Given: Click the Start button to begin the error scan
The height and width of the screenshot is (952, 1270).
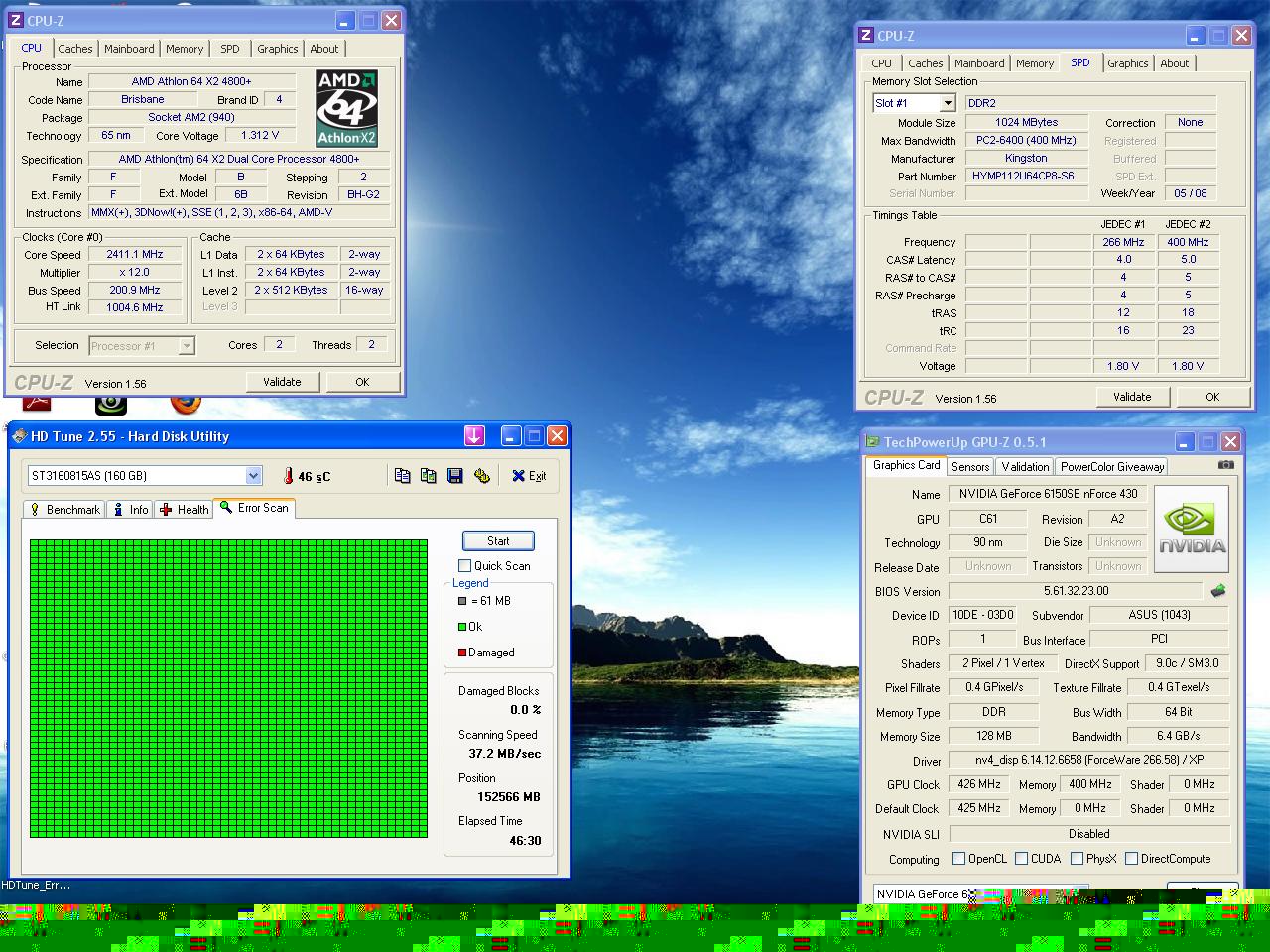Looking at the screenshot, I should pos(498,541).
